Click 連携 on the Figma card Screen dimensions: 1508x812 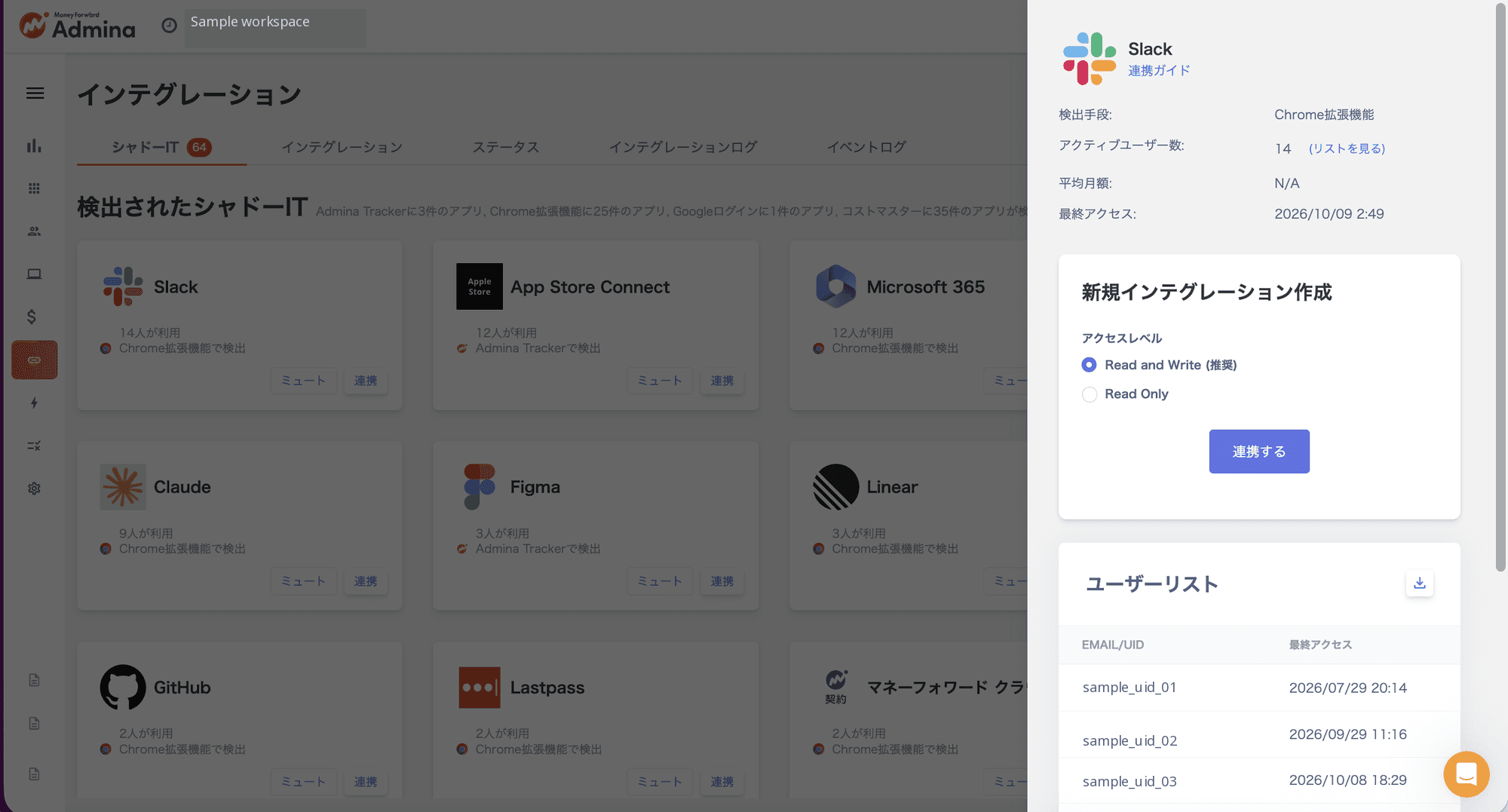click(722, 581)
